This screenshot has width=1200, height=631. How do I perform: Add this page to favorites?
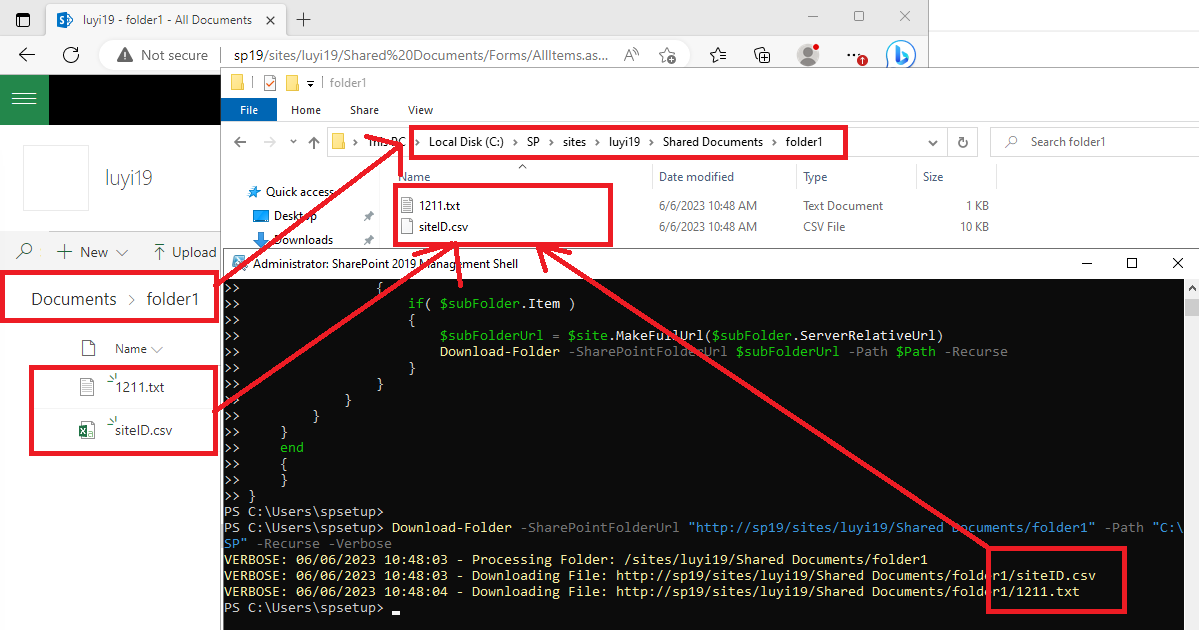[668, 56]
